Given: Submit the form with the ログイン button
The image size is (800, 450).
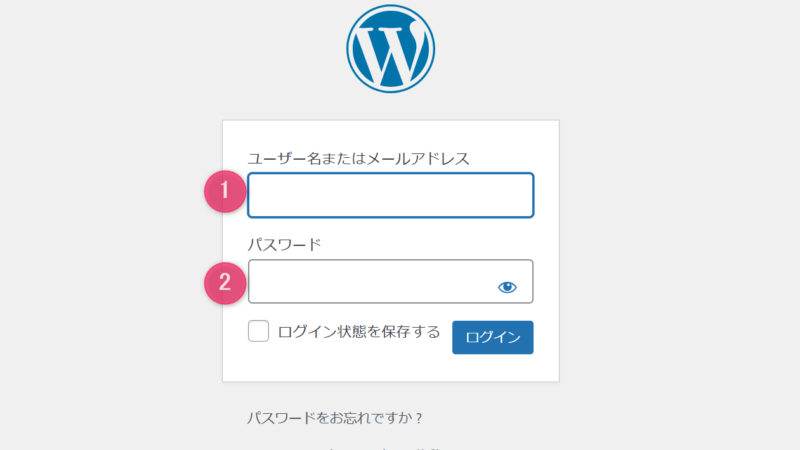Looking at the screenshot, I should [x=493, y=337].
